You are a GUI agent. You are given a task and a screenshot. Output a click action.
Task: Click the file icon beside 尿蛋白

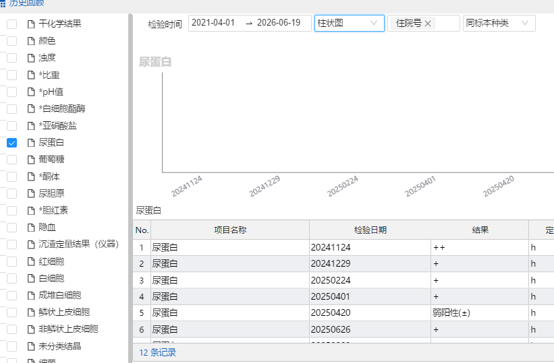pyautogui.click(x=31, y=143)
